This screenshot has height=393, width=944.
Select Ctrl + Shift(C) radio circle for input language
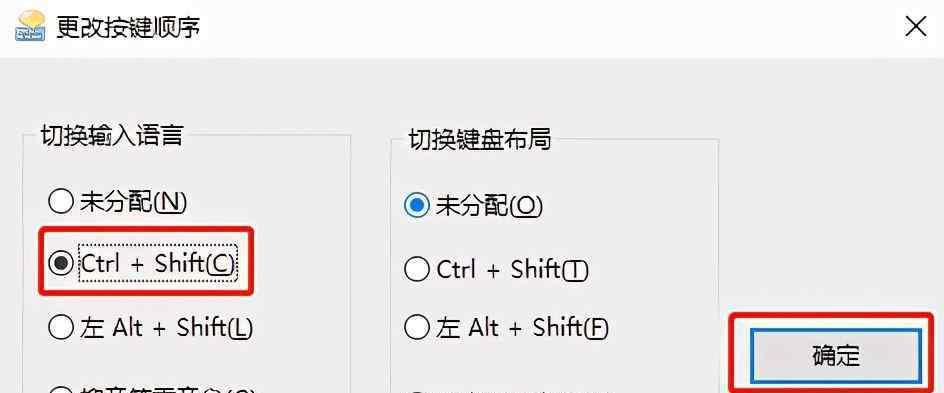[x=61, y=263]
